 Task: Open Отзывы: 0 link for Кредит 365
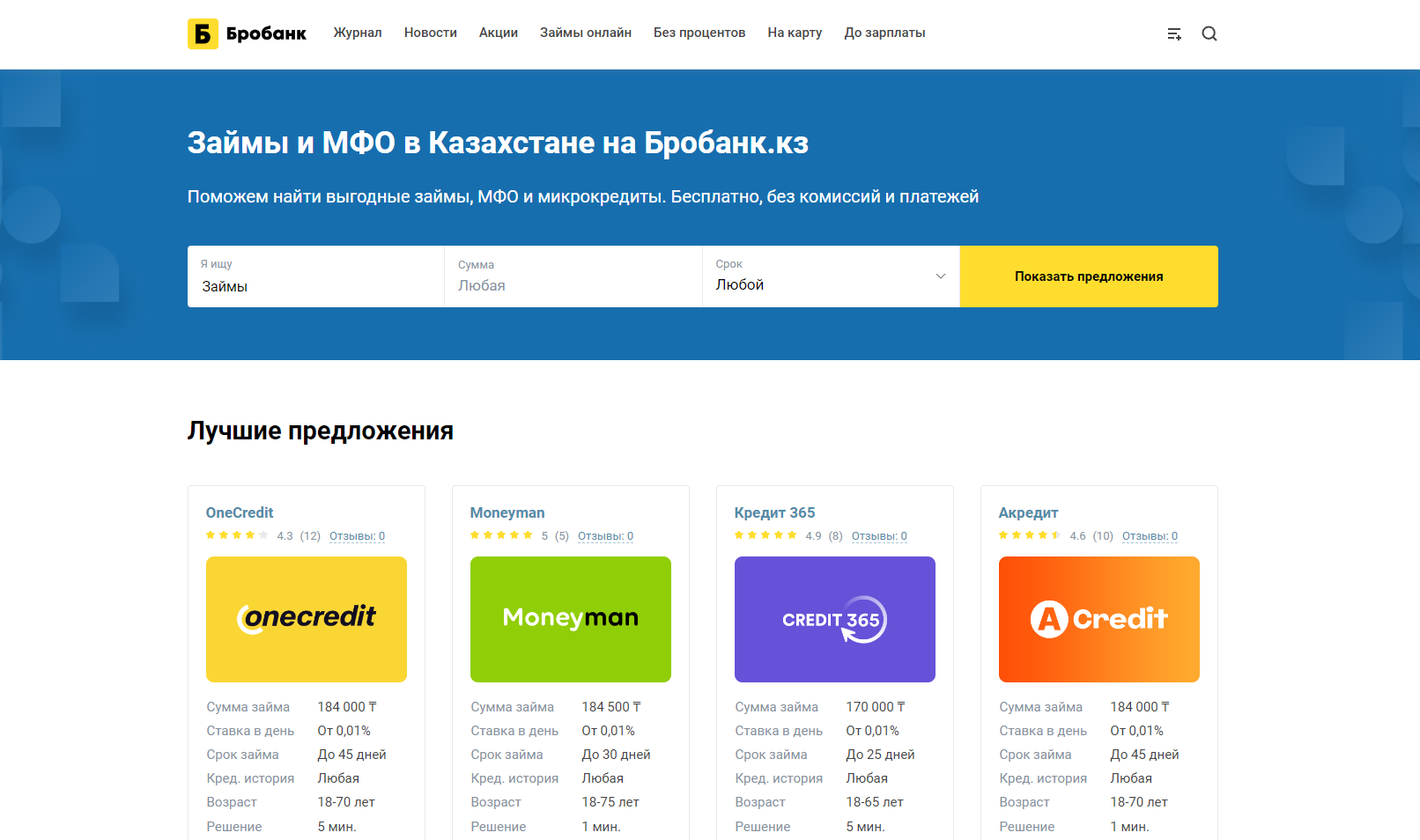[879, 536]
